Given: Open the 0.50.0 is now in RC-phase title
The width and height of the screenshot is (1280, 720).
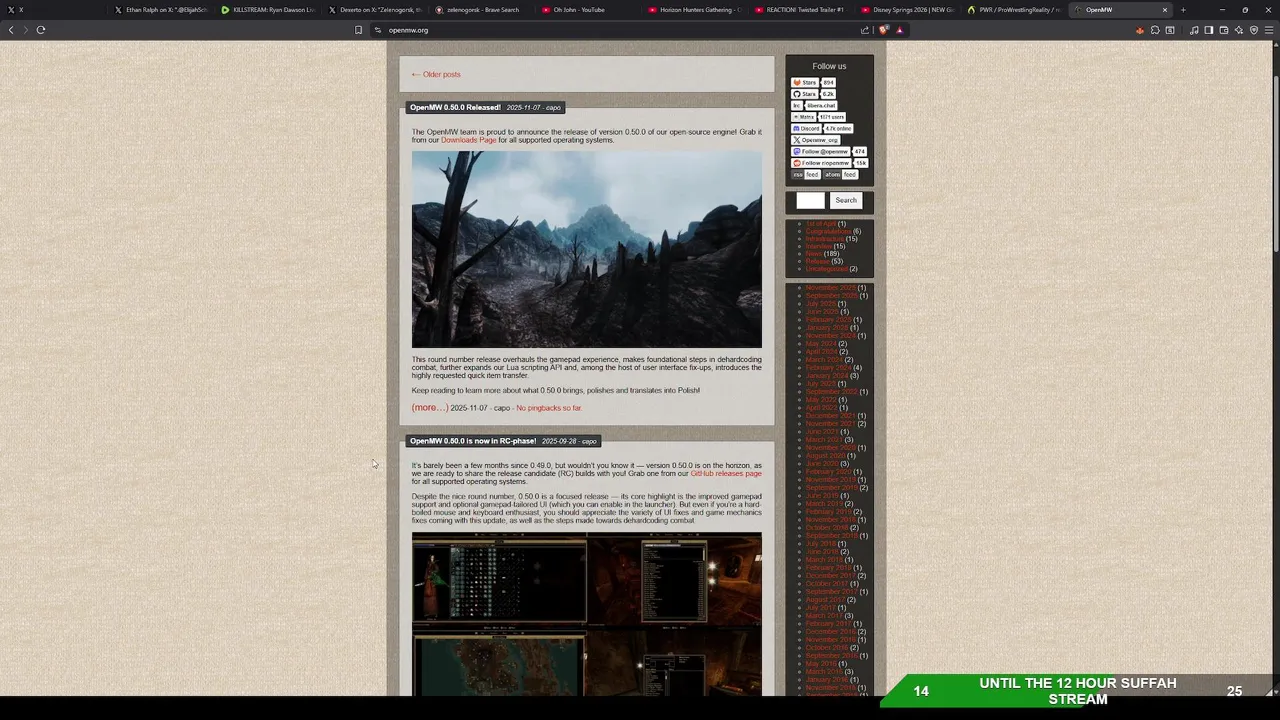Looking at the screenshot, I should pyautogui.click(x=473, y=441).
